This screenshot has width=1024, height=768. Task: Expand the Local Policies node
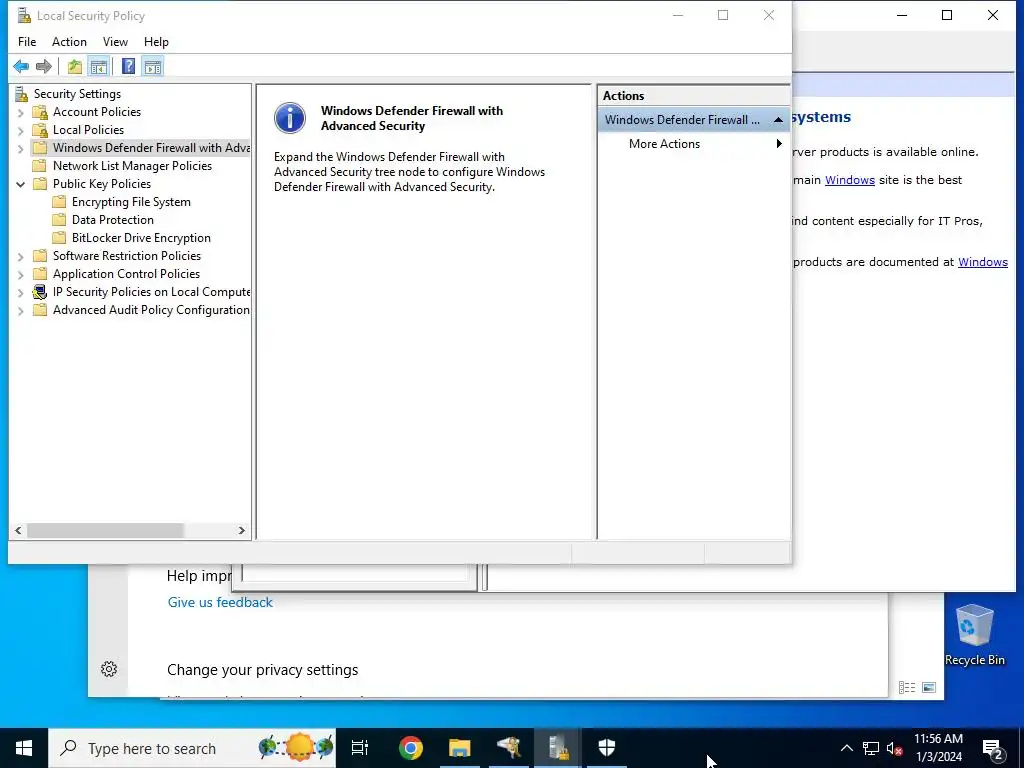click(x=20, y=131)
